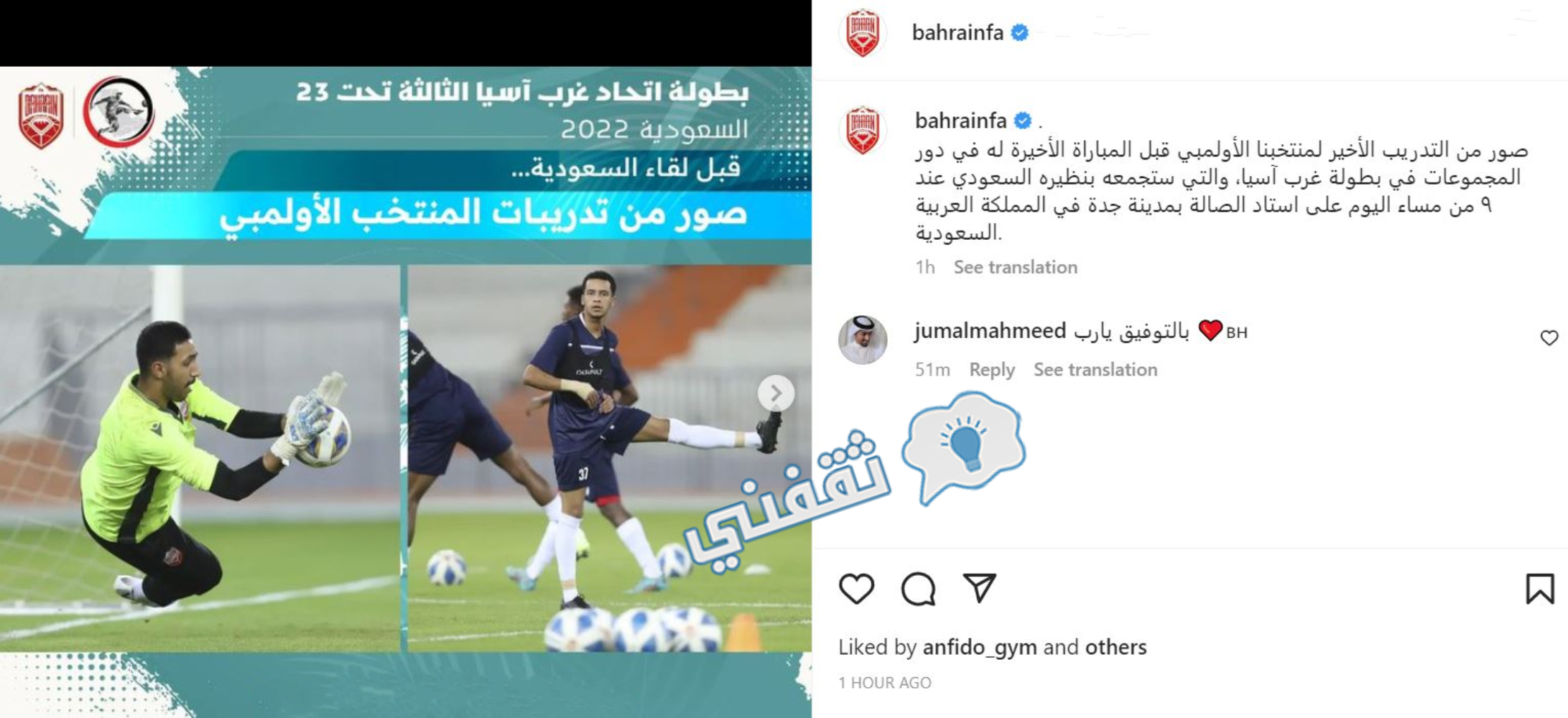Go to next photo with the carousel arrow
Screen dimensions: 1568x718
pos(776,393)
